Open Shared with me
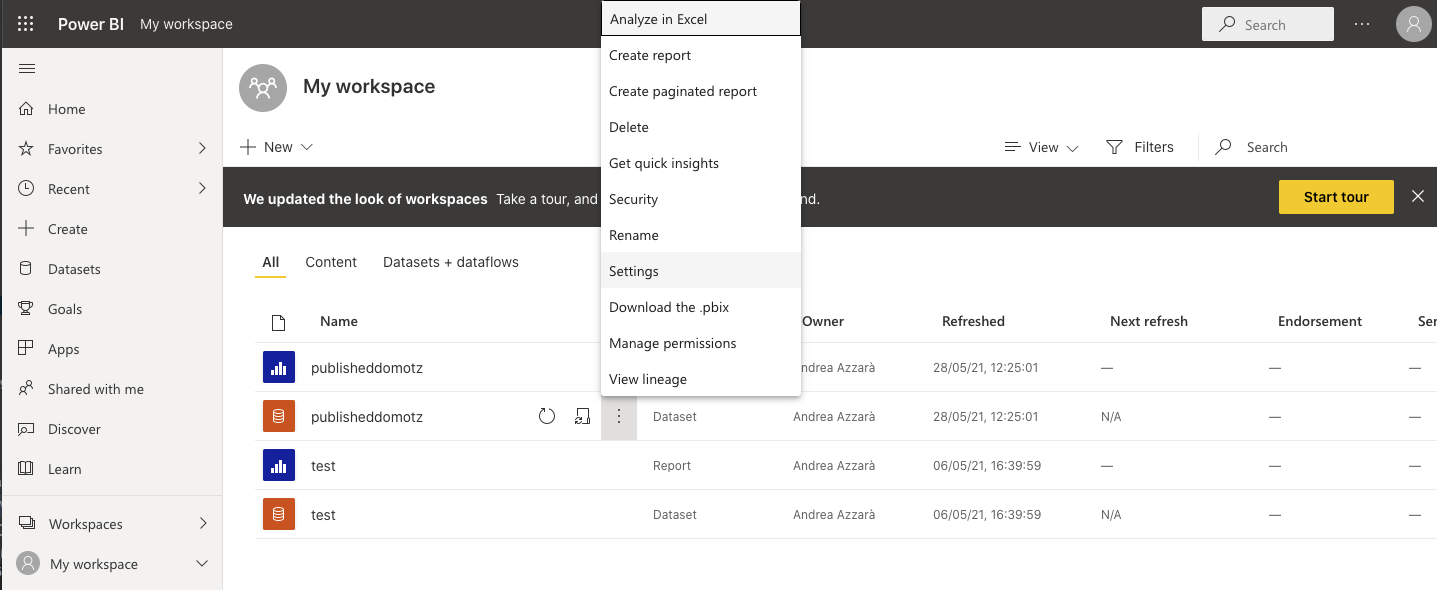 coord(111,389)
